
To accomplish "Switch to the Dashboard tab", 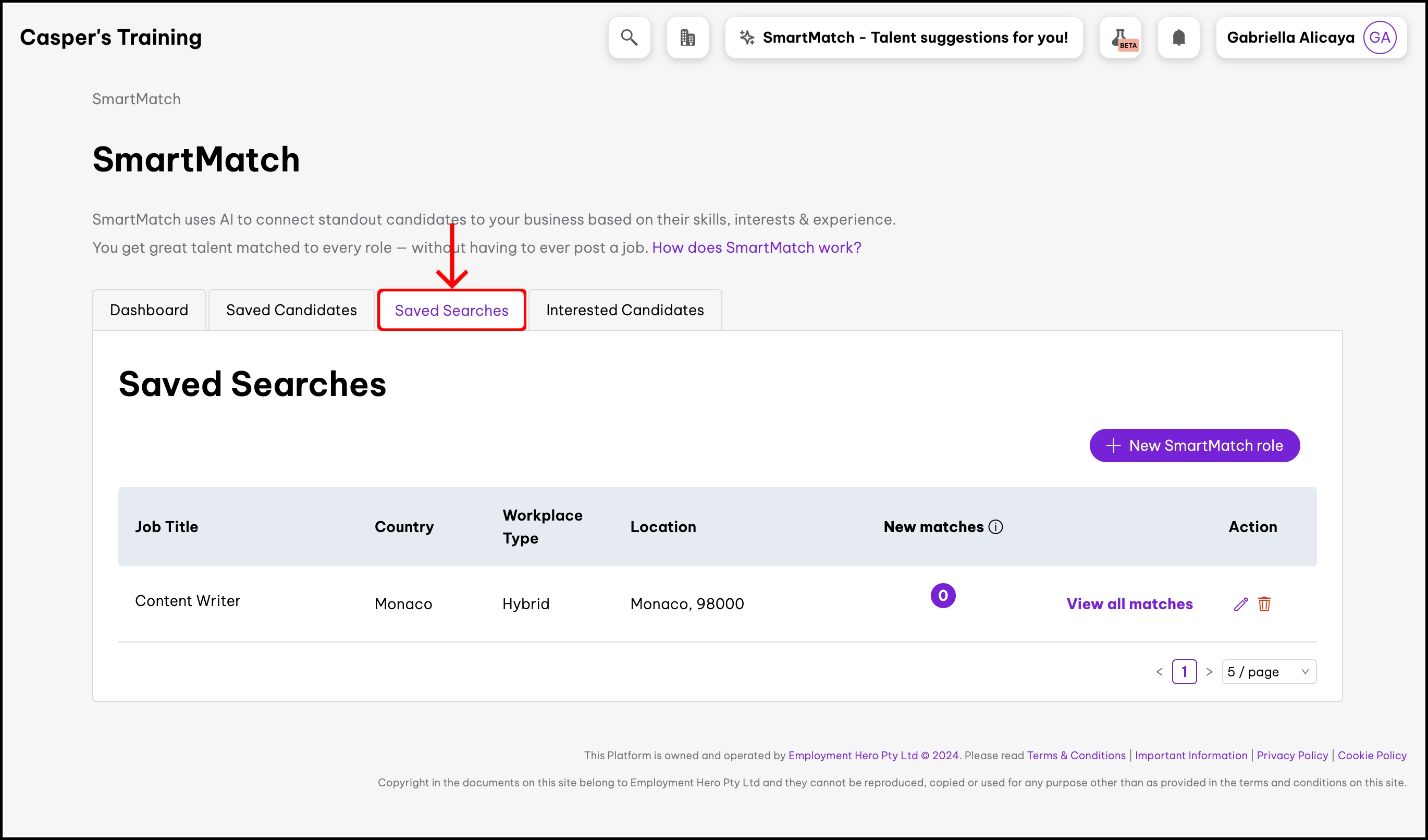I will pyautogui.click(x=149, y=310).
